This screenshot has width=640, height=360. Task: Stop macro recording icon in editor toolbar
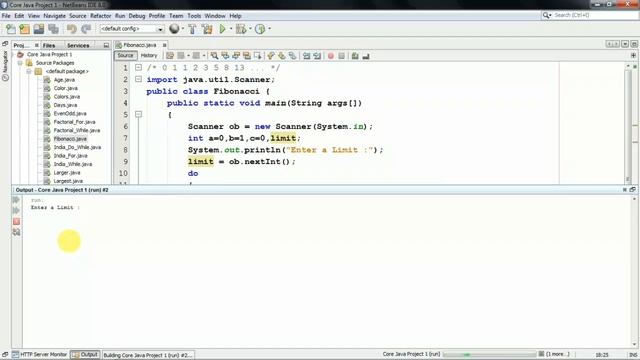(342, 56)
